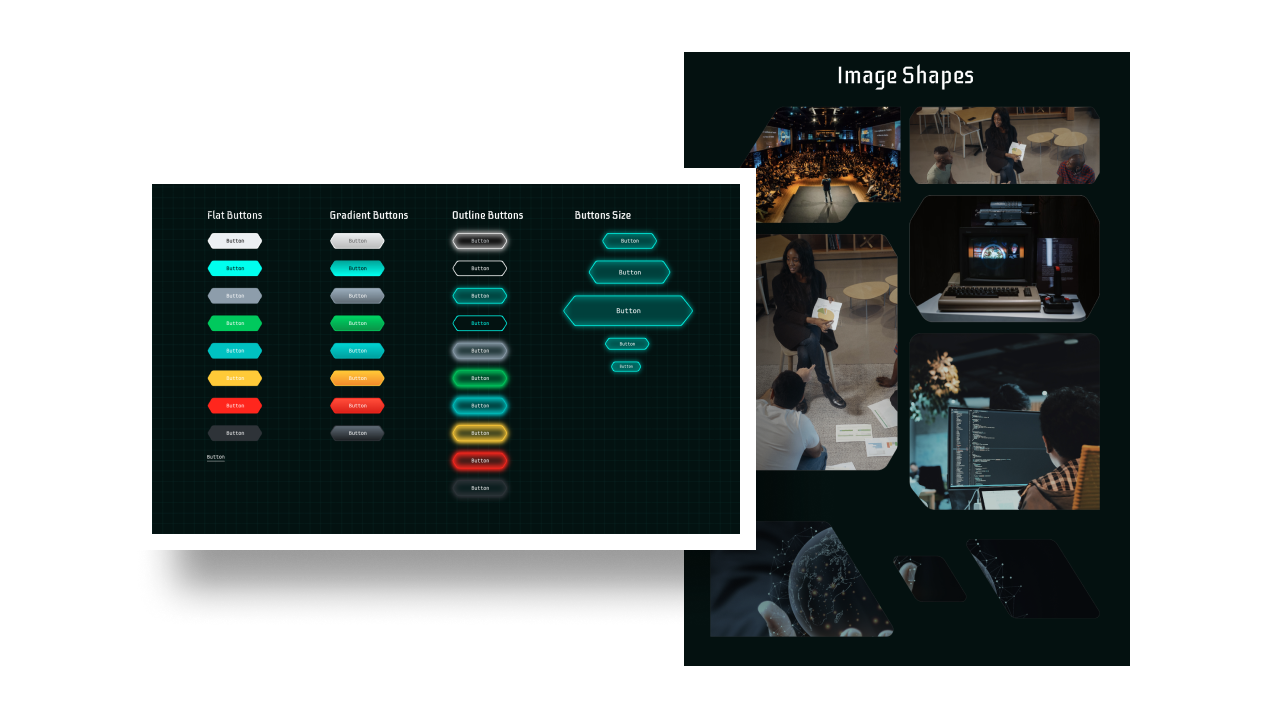Click the underlined text link button
Screen dimensions: 1280x720
point(216,457)
